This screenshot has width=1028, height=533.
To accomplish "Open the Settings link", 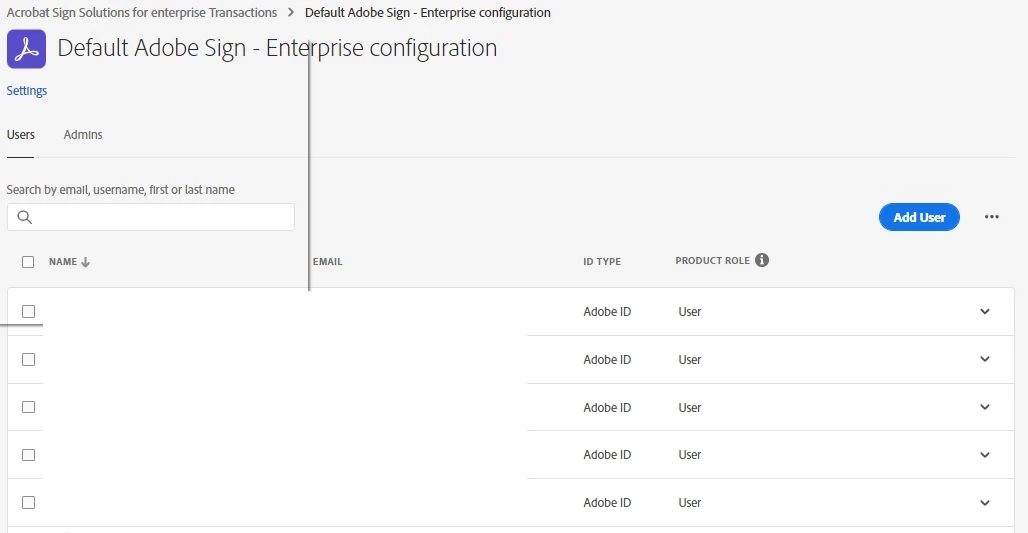I will tap(27, 91).
